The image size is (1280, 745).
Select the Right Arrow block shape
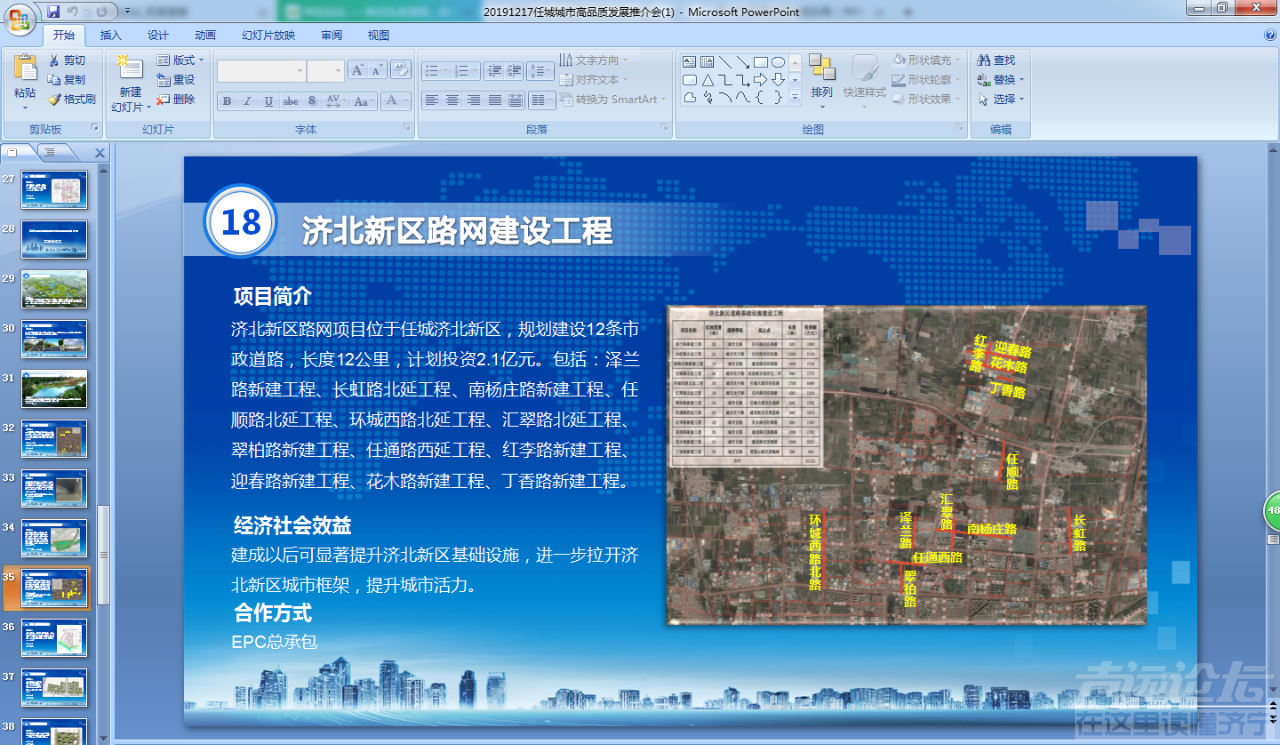click(x=760, y=80)
